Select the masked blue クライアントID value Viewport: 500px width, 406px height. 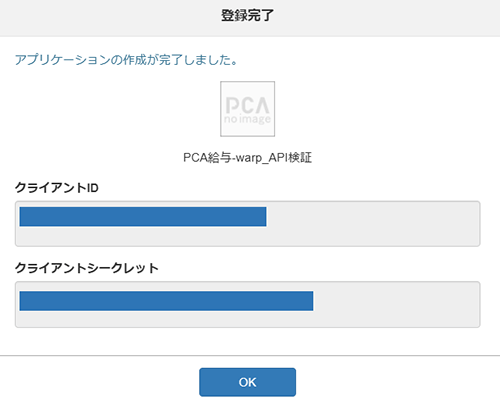point(143,217)
